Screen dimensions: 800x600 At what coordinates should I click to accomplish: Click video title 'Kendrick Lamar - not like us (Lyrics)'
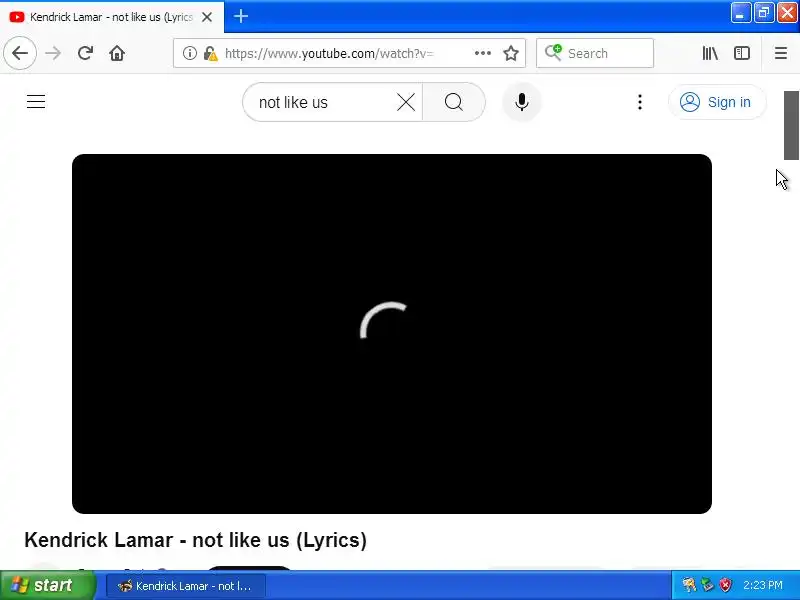pos(195,540)
